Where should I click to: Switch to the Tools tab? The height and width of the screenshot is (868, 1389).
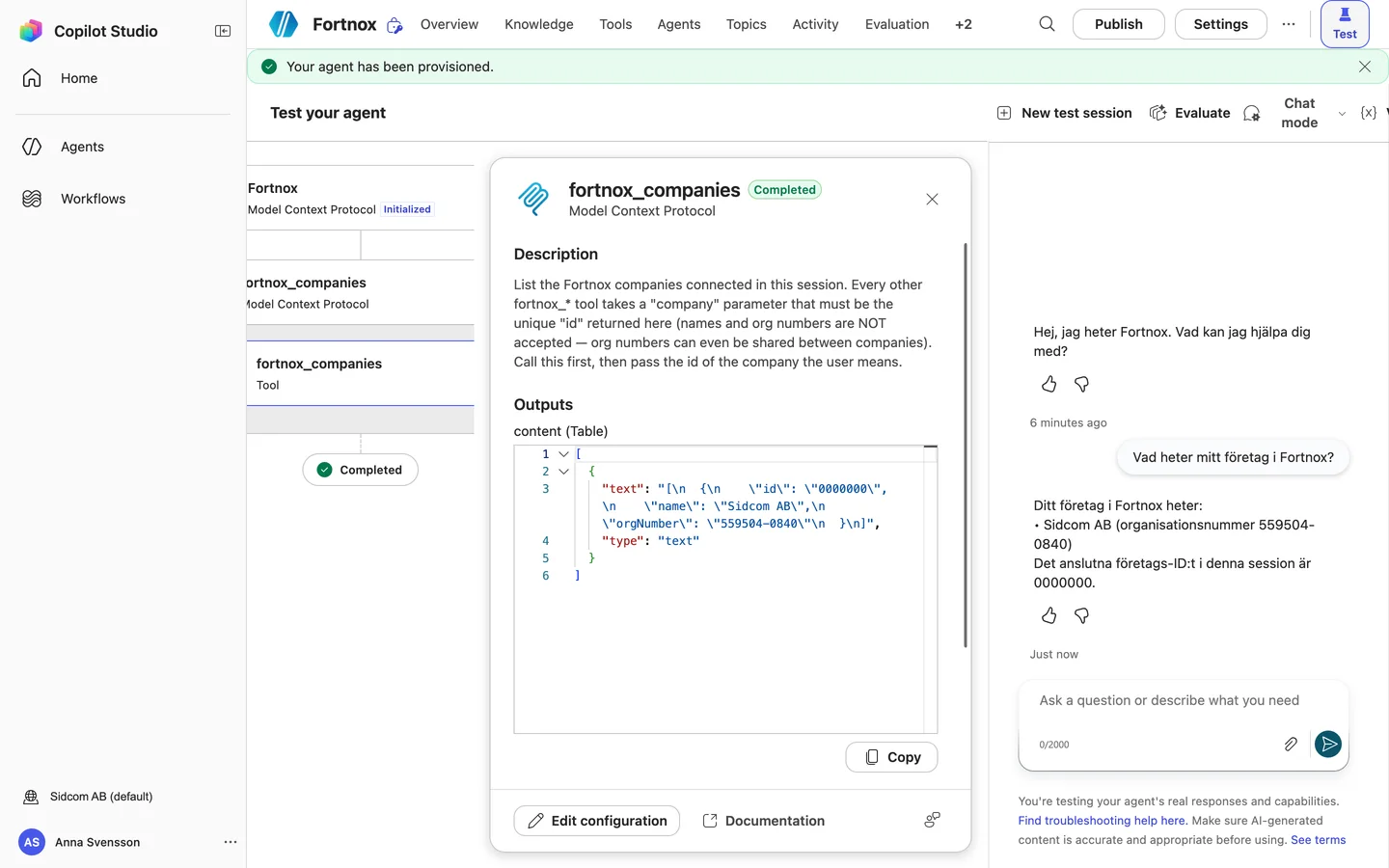pos(615,24)
